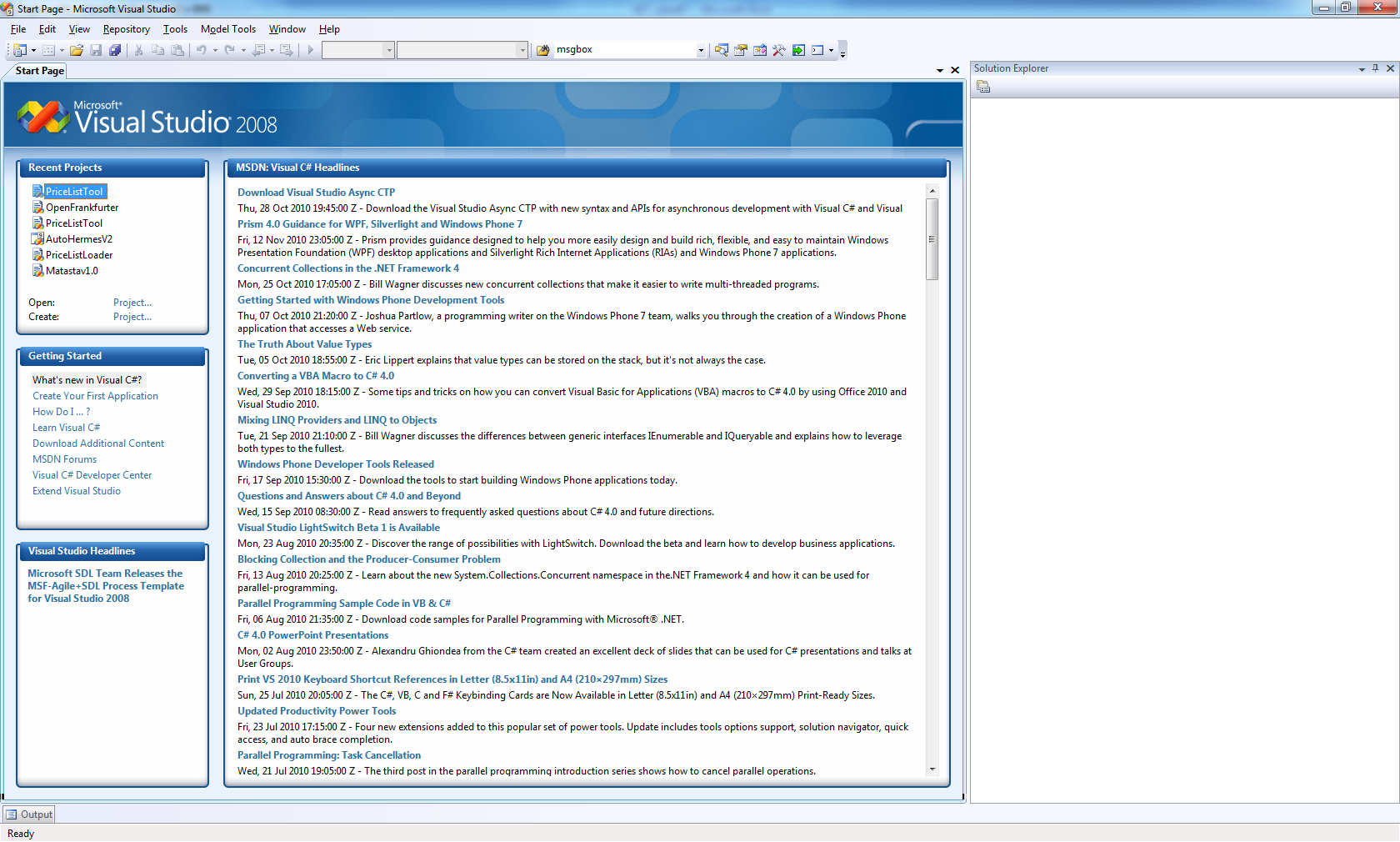Open the Matastav1.0 recent project

tap(72, 271)
